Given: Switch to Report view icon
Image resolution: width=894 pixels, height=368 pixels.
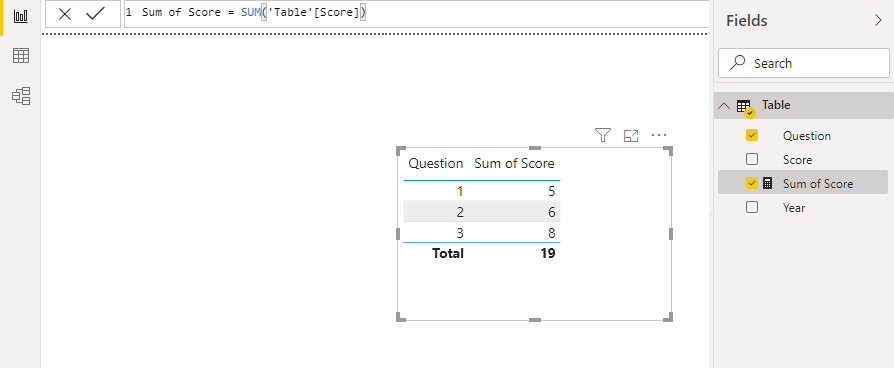Looking at the screenshot, I should [x=21, y=16].
